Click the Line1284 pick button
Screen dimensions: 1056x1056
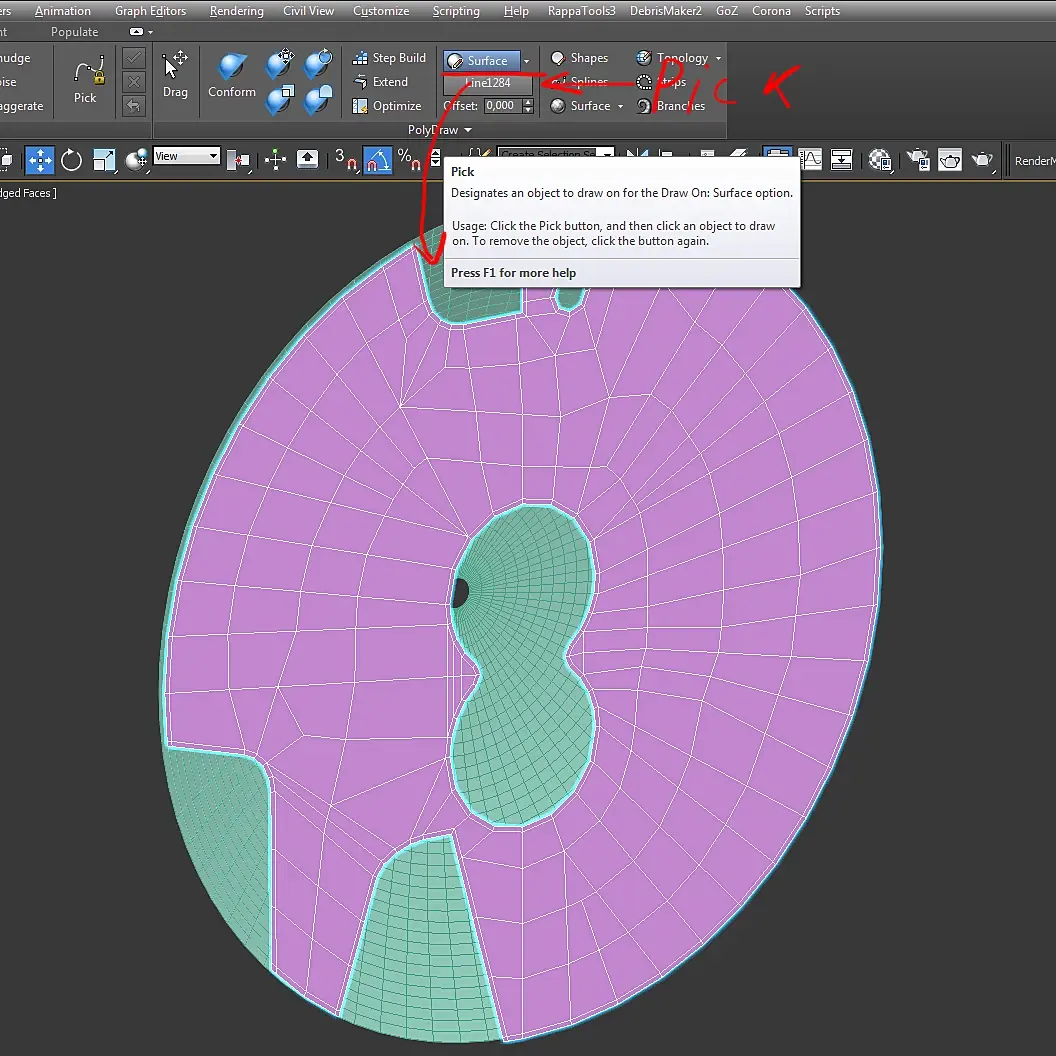coord(488,83)
